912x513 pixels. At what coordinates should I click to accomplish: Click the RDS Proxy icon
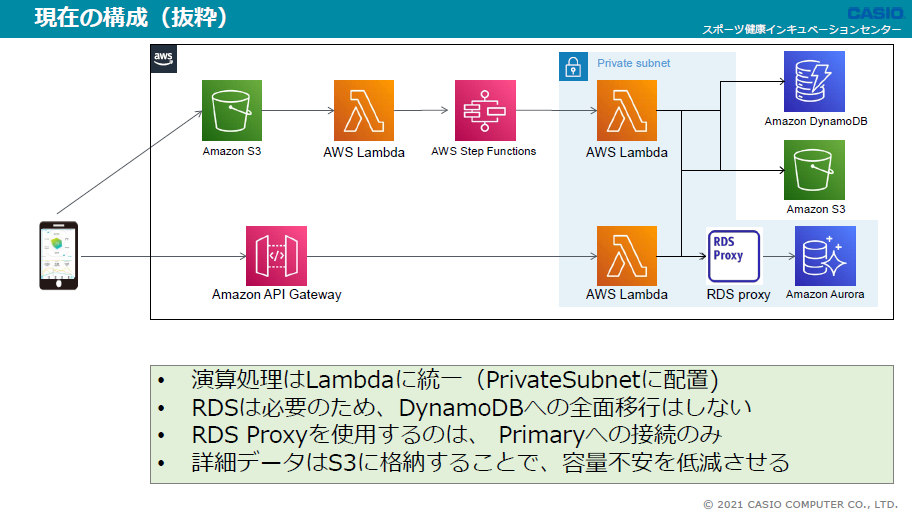pyautogui.click(x=734, y=256)
